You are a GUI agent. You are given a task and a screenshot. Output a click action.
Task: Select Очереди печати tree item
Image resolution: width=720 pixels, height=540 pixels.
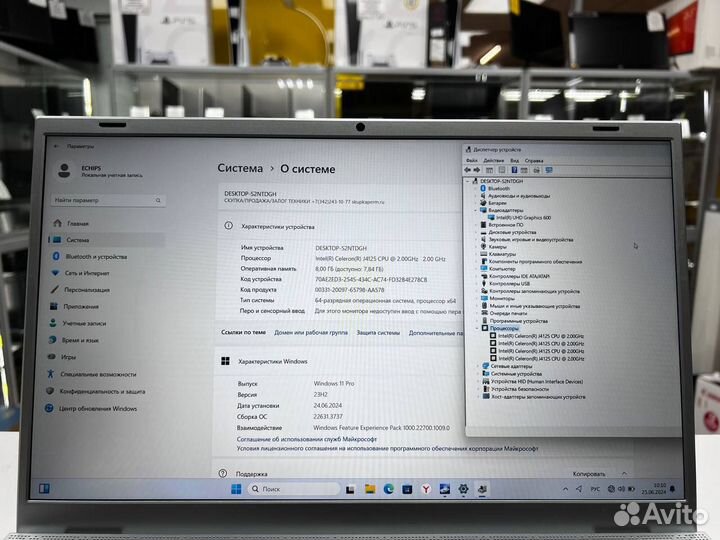click(508, 313)
